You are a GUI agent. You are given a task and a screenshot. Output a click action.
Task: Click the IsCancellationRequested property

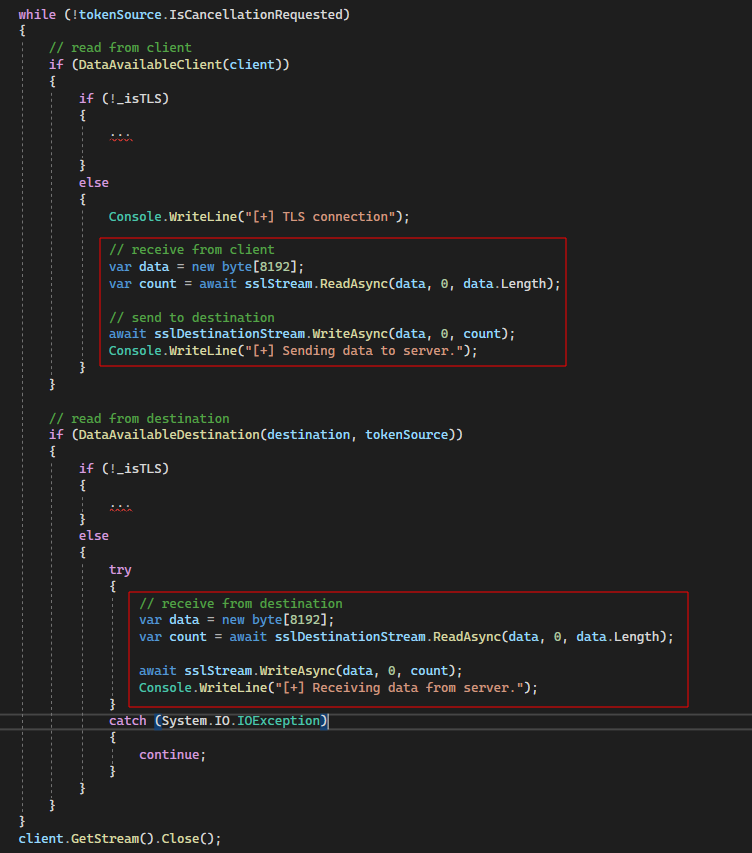[x=271, y=14]
